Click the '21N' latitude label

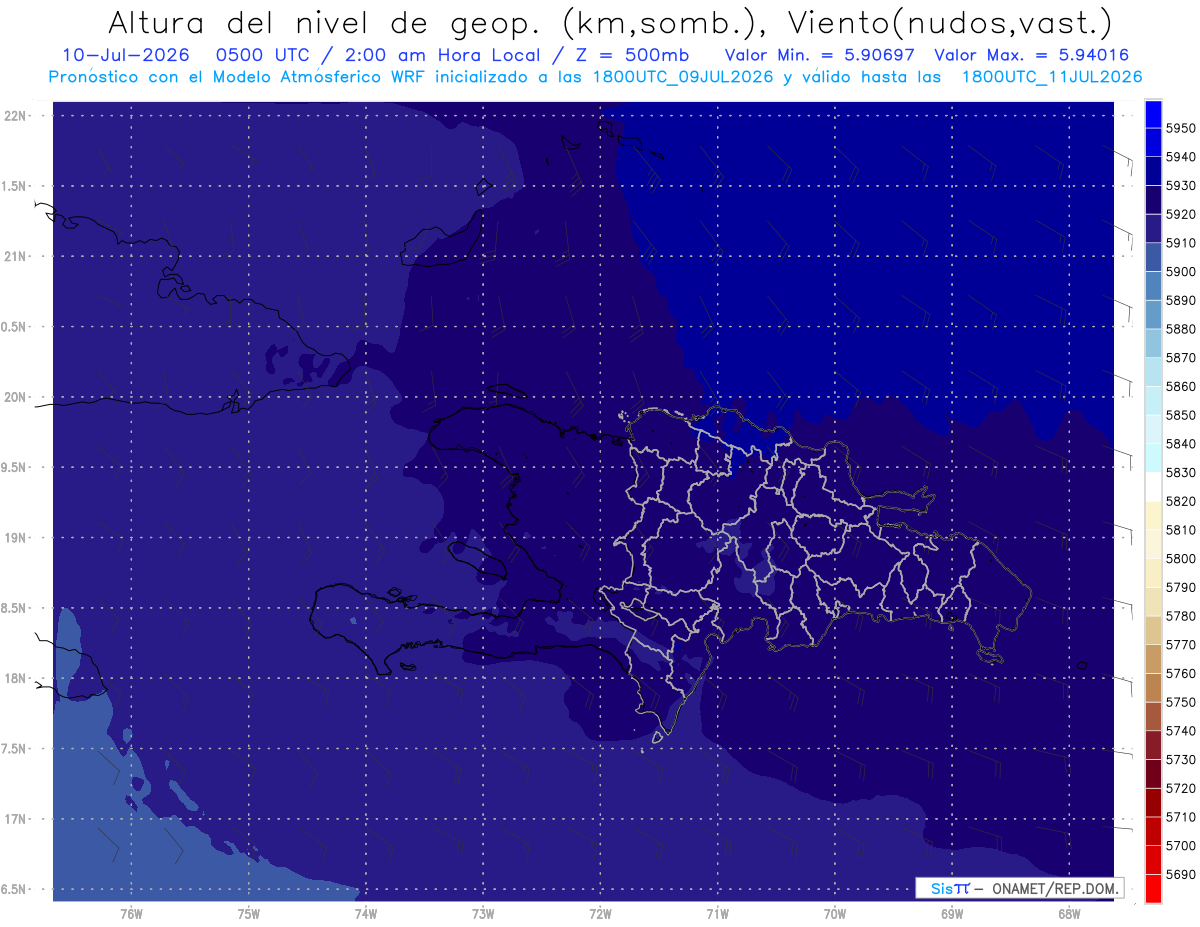click(15, 256)
